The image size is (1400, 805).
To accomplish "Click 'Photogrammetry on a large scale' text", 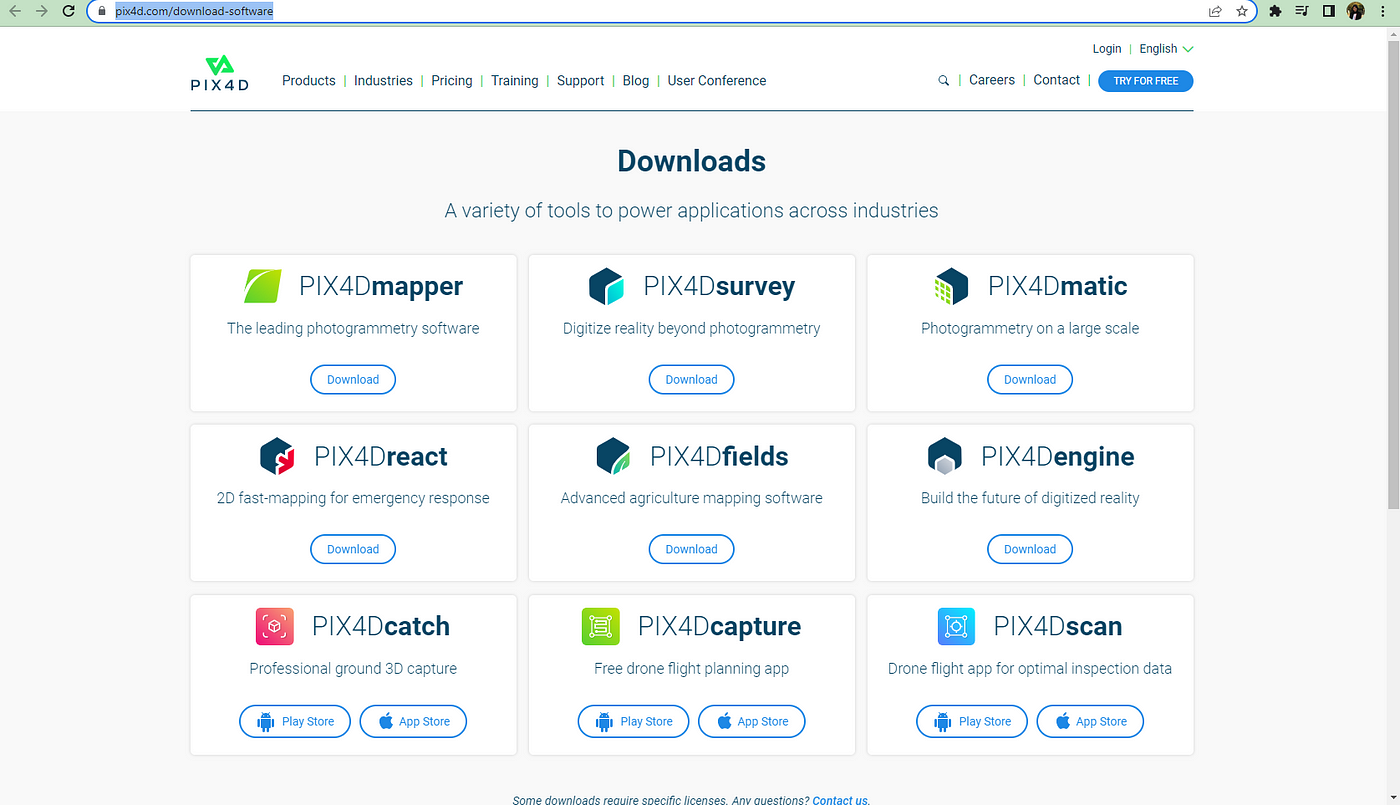I will pos(1030,328).
